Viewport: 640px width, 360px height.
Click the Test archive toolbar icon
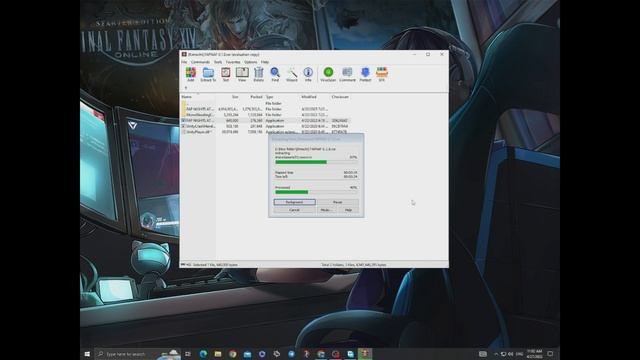coord(226,74)
